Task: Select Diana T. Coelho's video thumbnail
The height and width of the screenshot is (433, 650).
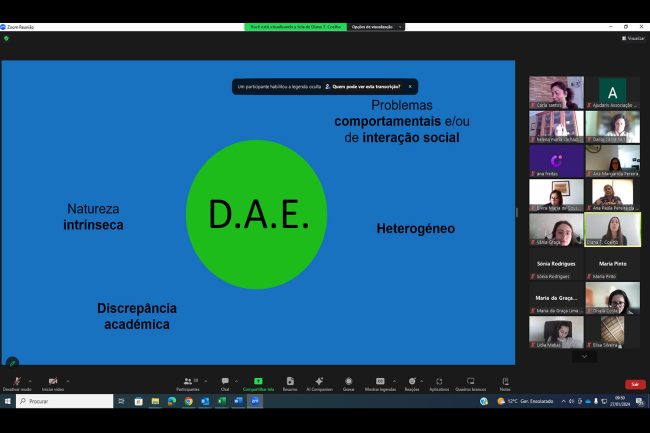Action: (x=612, y=229)
